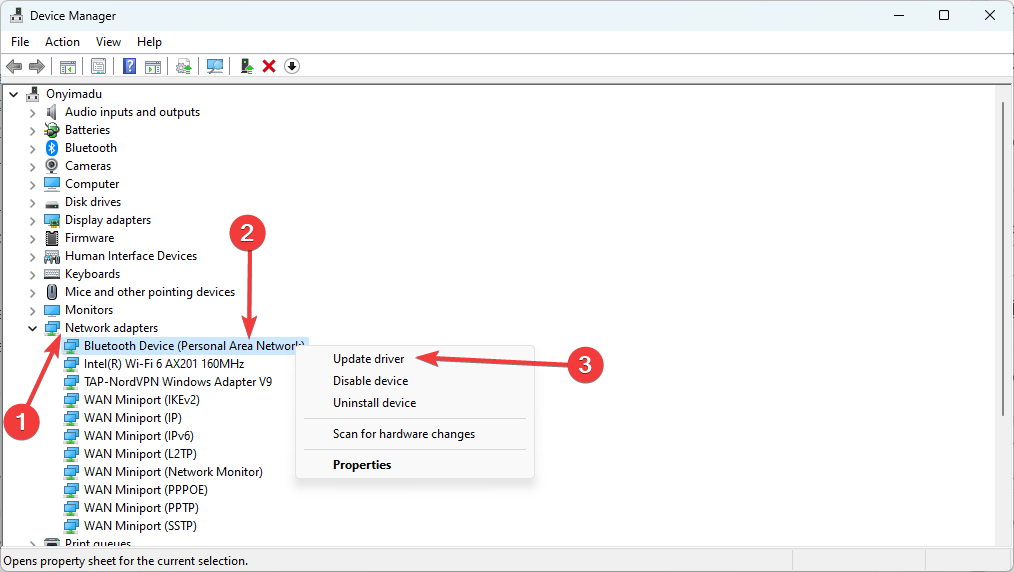The image size is (1014, 572).
Task: Click the Mice and other pointing devices icon
Action: pyautogui.click(x=52, y=292)
